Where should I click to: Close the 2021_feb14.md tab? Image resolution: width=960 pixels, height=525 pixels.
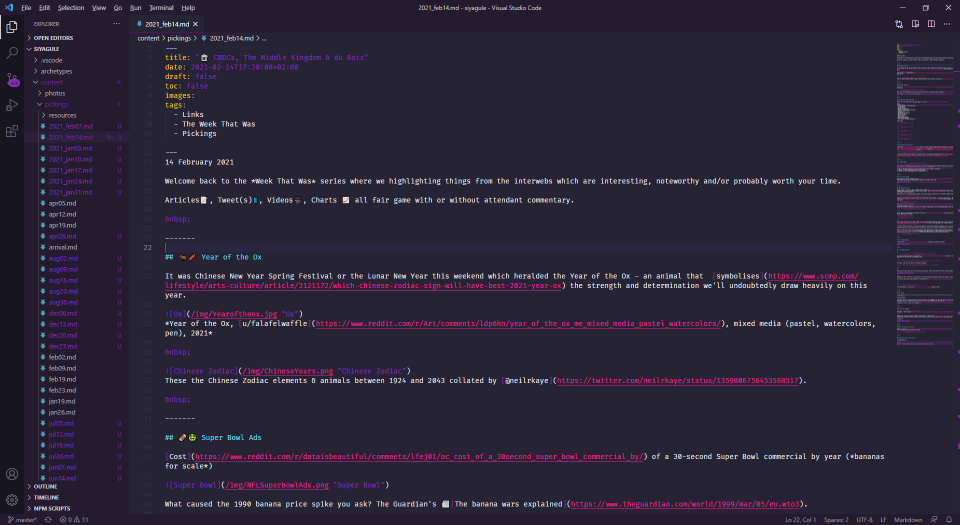pos(195,24)
